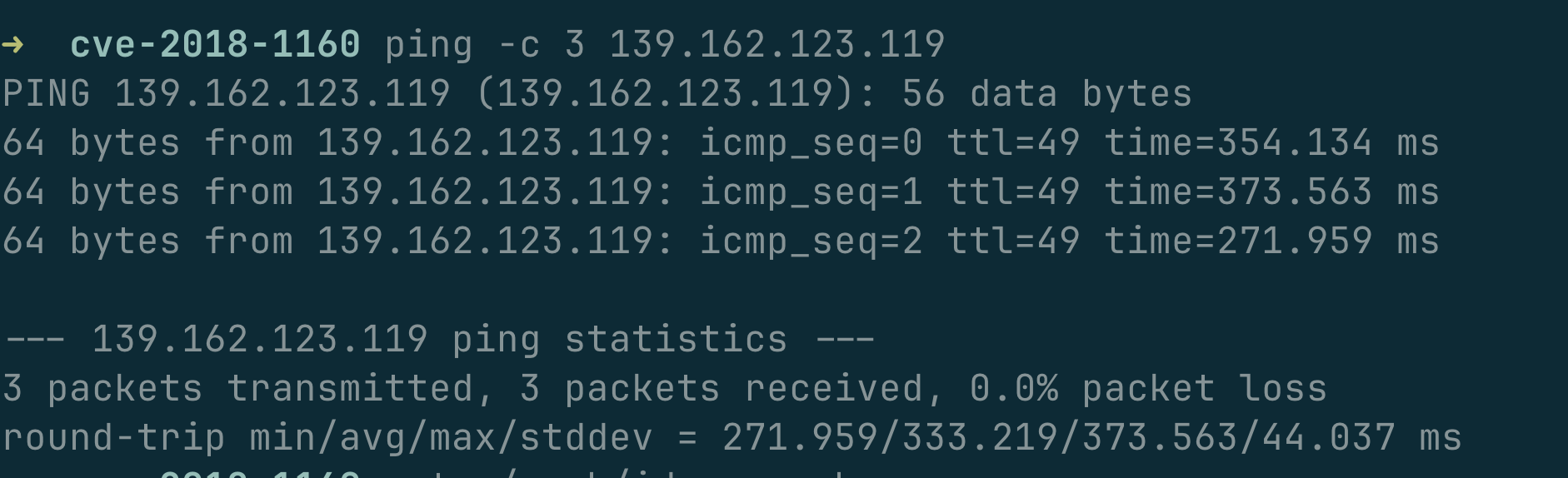Click the -c flag in the command
Viewport: 1568px width, 478px height.
519,45
